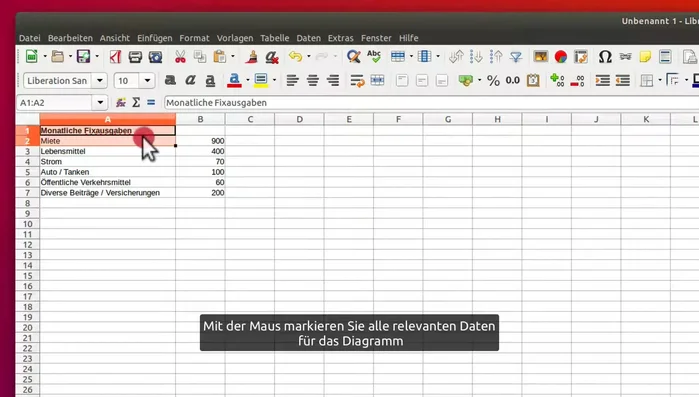Click the insert rows icon
The width and height of the screenshot is (699, 397).
[x=398, y=56]
